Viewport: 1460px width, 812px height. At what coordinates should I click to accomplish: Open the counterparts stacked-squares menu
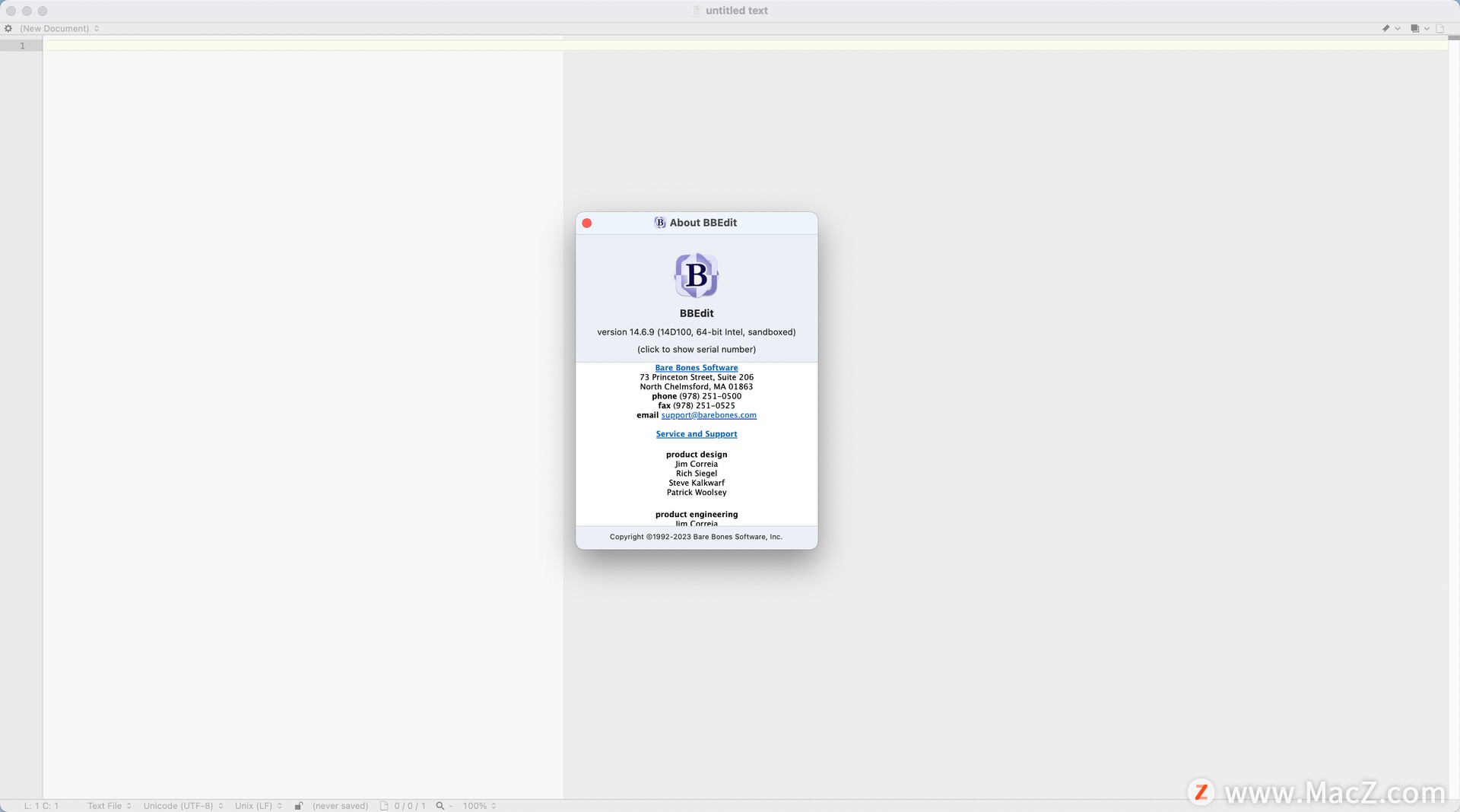tap(1420, 28)
